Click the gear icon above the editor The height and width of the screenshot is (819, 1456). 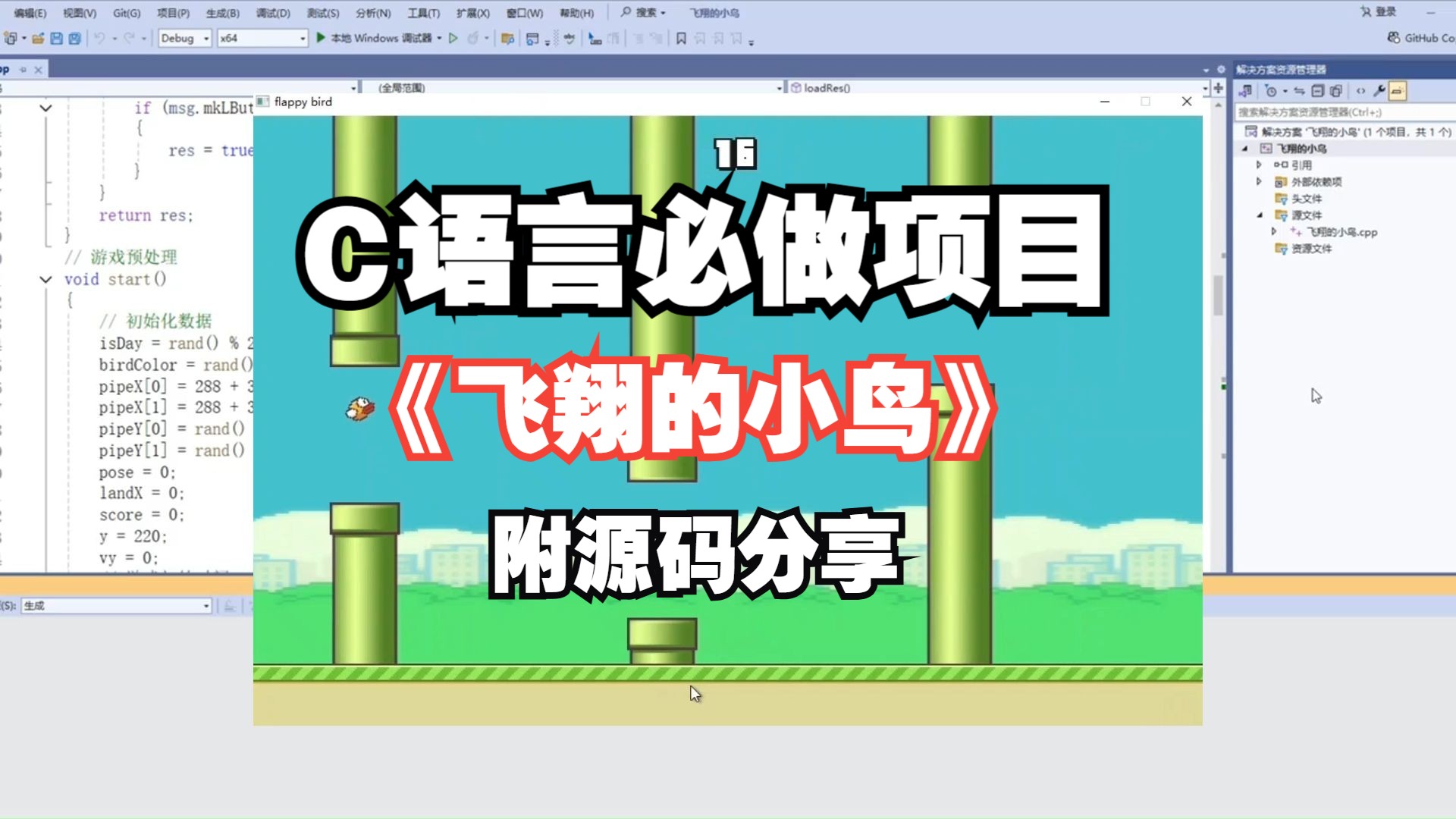click(x=1221, y=70)
